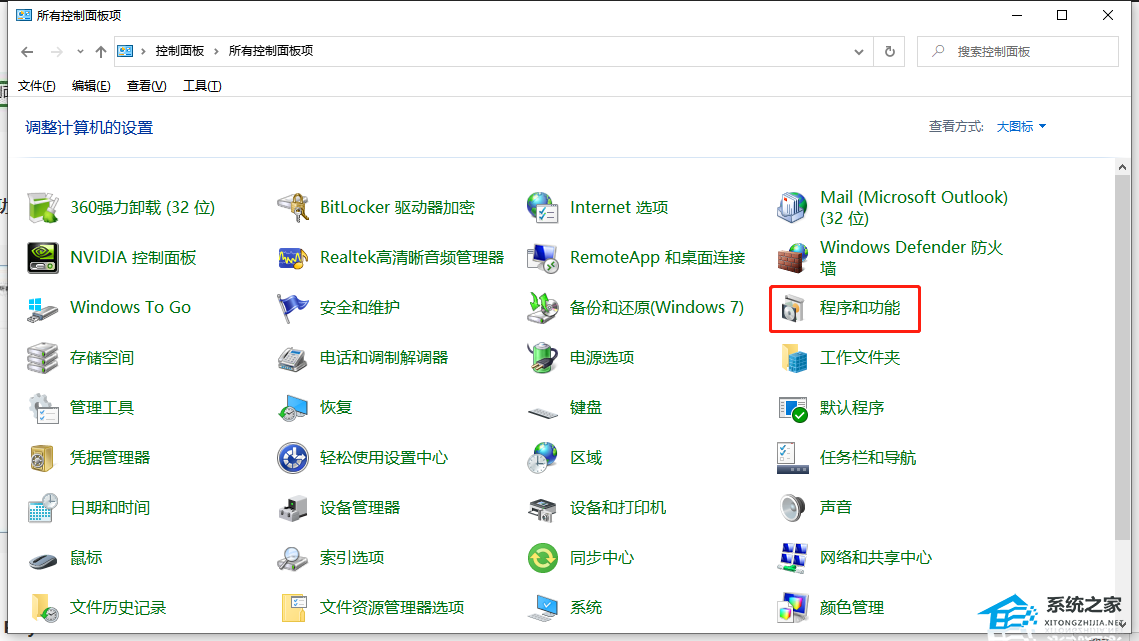Open the 同步中心 green sync icon

543,559
